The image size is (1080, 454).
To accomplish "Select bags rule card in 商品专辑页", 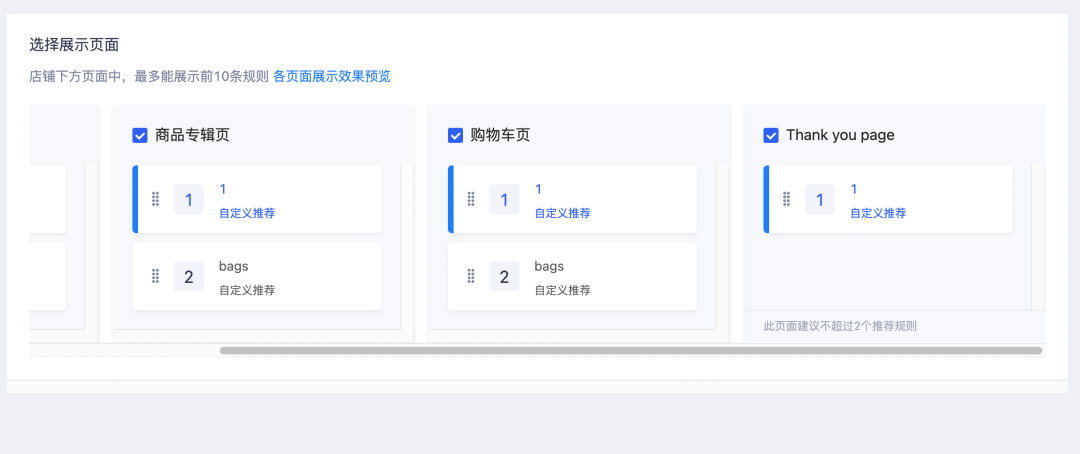I will [x=256, y=276].
